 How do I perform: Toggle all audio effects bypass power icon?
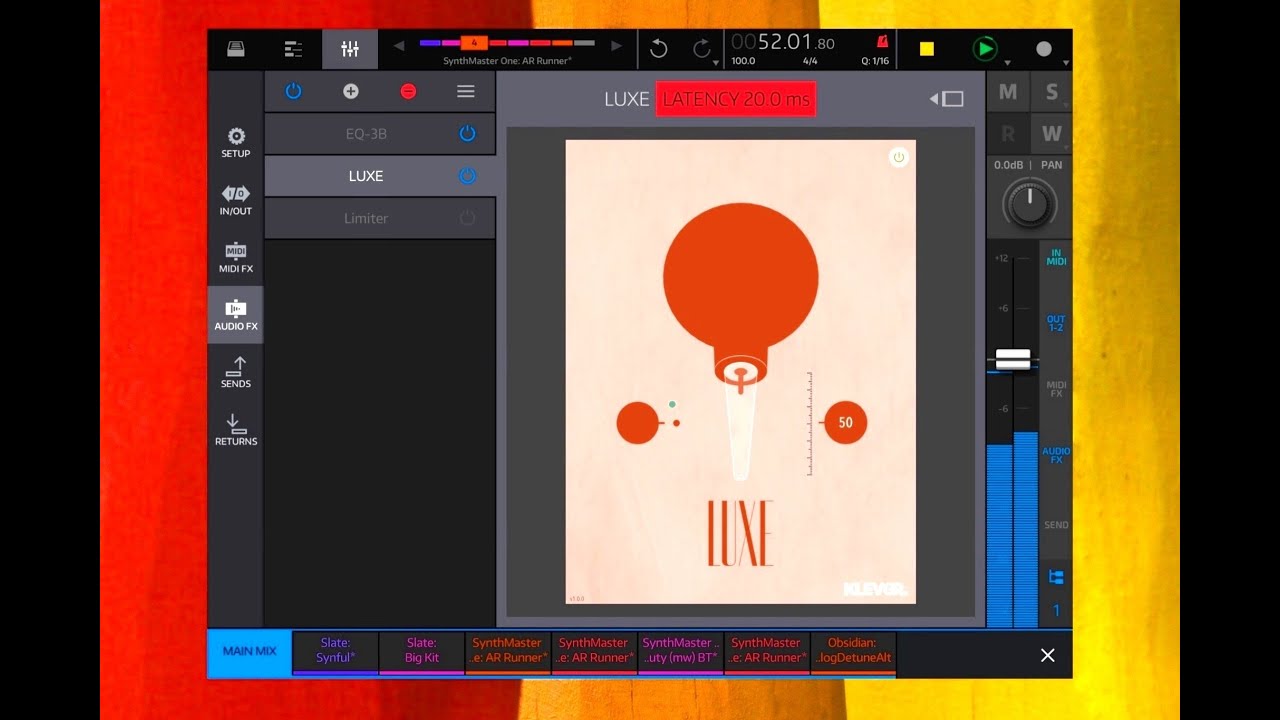pyautogui.click(x=293, y=91)
